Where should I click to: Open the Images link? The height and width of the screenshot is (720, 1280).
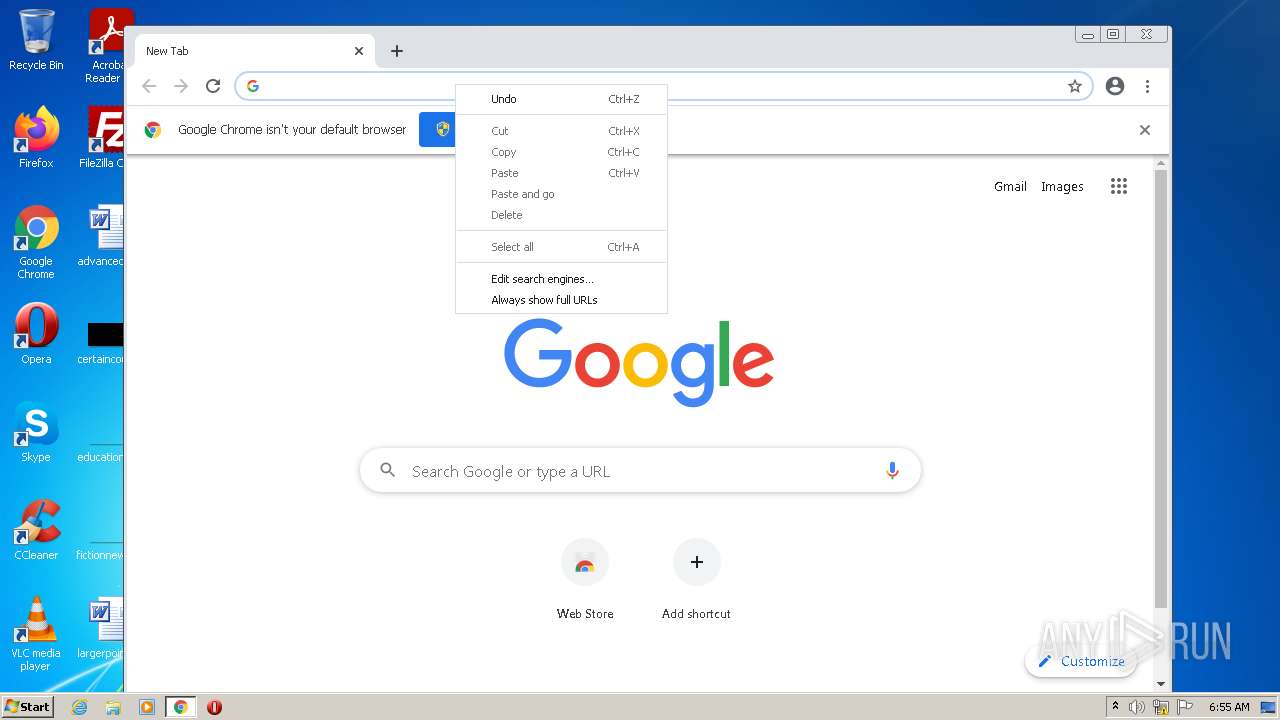(x=1062, y=186)
